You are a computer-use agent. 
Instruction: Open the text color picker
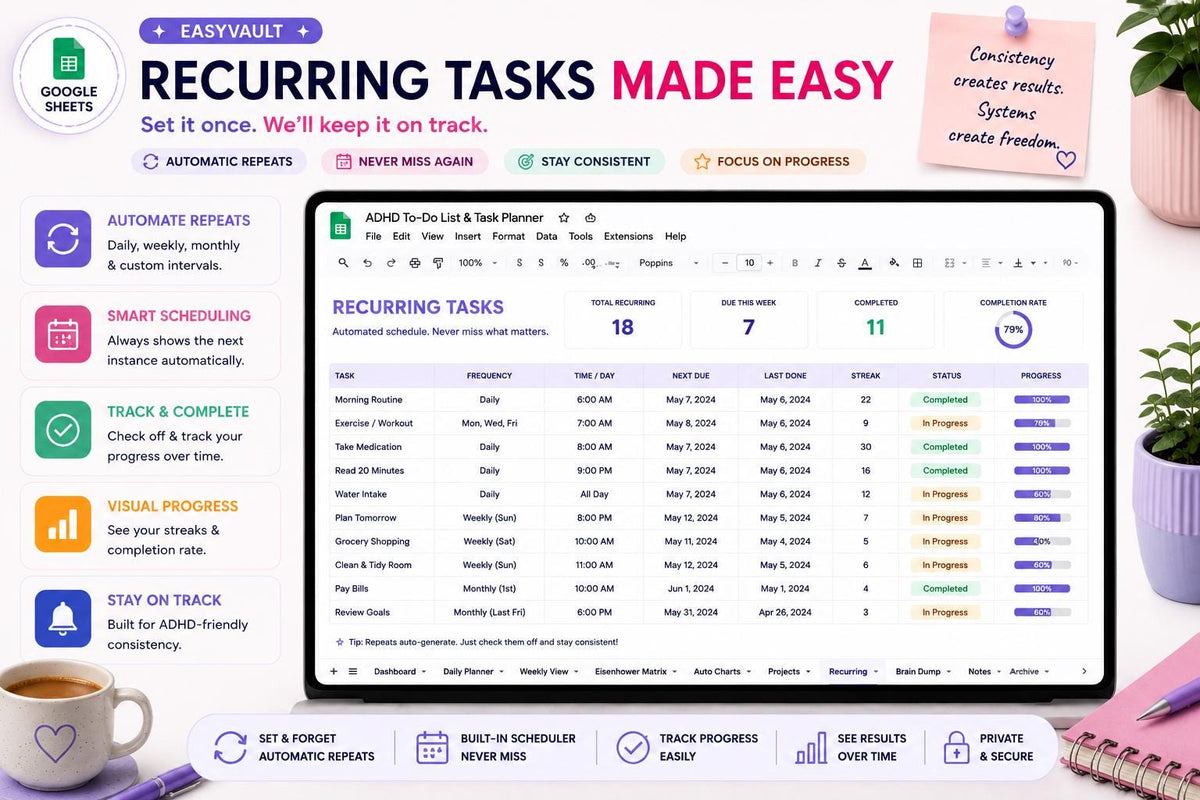(865, 263)
